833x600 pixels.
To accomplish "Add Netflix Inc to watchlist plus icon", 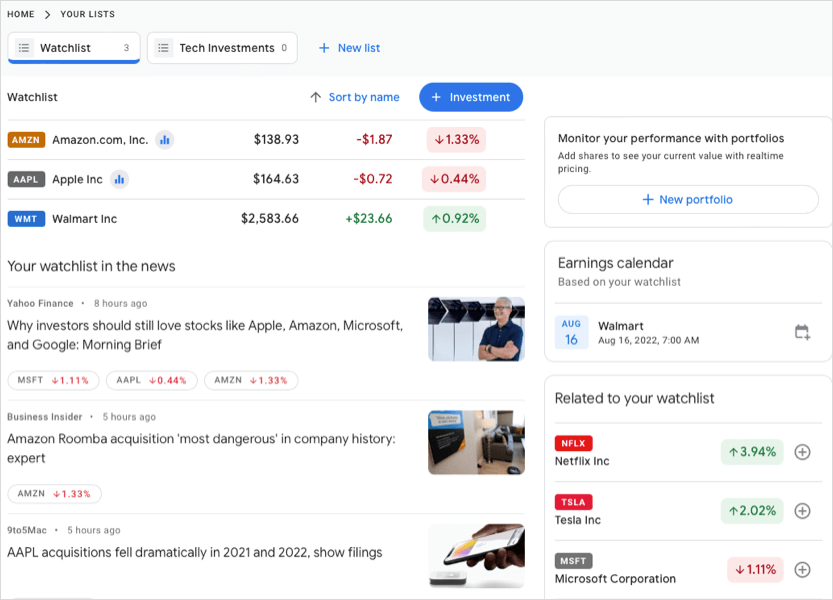I will click(802, 452).
